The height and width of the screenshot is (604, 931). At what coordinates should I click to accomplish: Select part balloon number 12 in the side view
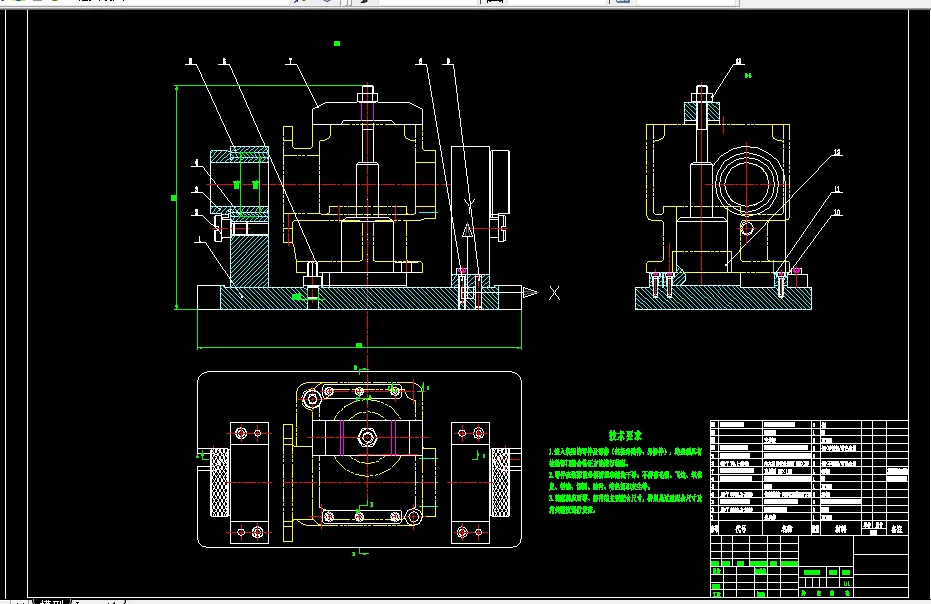[x=837, y=153]
